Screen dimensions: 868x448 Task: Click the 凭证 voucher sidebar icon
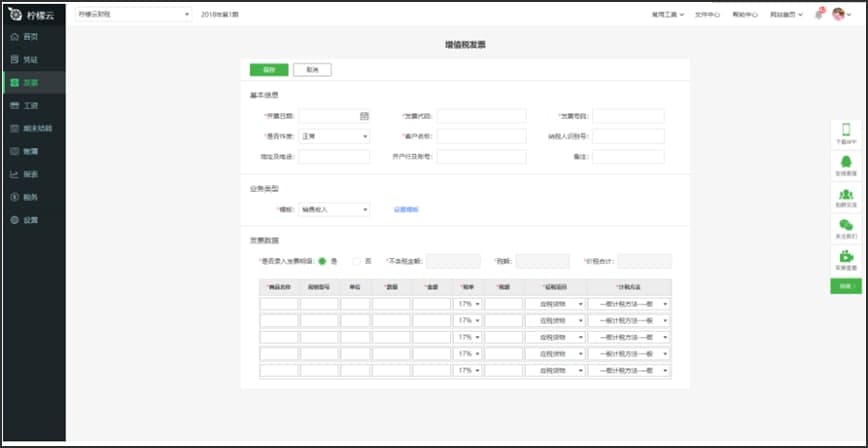point(14,60)
